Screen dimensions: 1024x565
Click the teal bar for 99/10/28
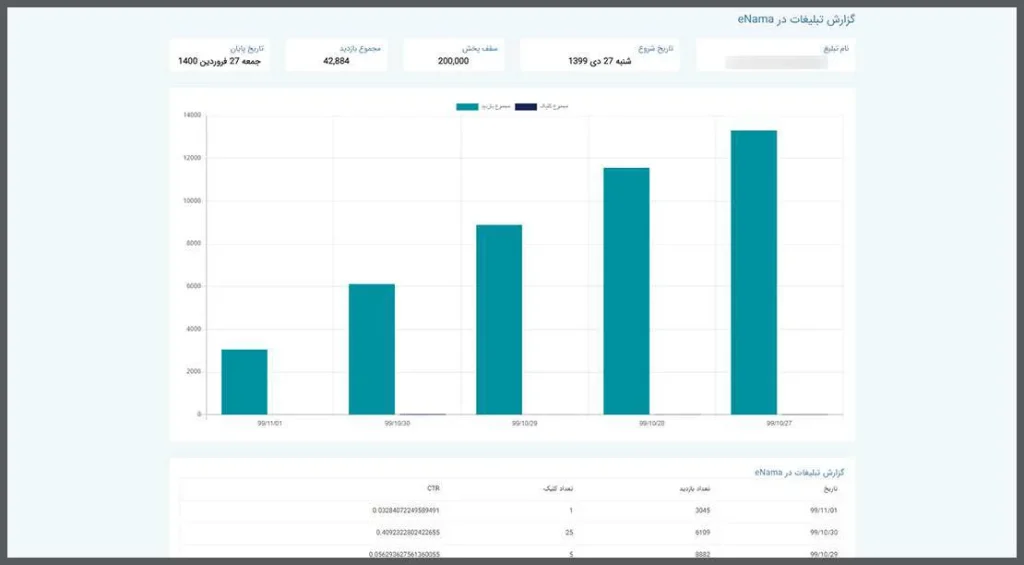(626, 291)
